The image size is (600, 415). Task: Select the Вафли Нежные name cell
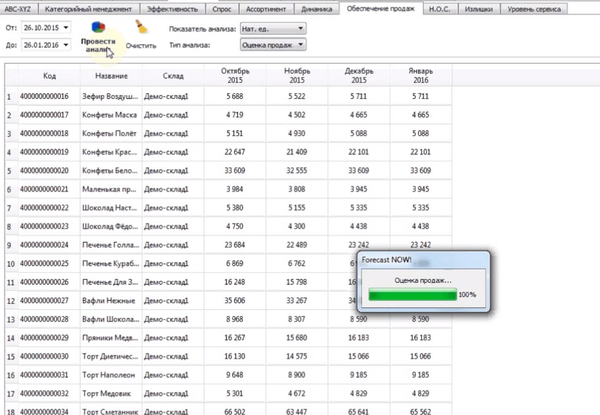pyautogui.click(x=111, y=301)
